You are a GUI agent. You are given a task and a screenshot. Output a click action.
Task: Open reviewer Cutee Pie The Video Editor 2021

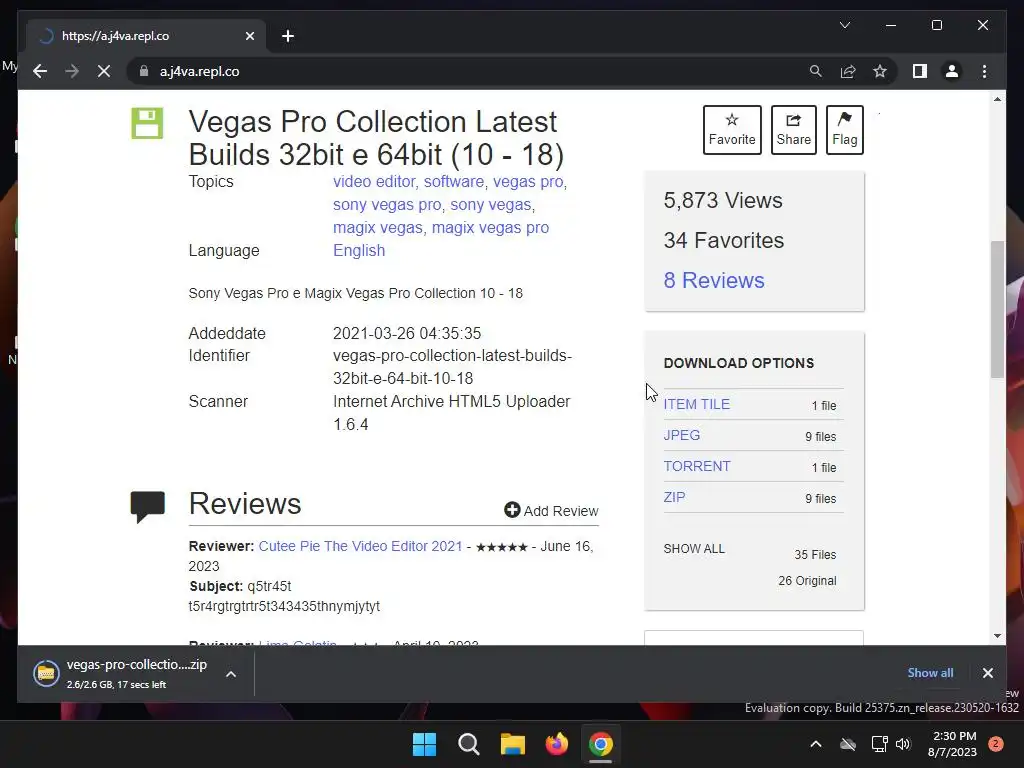click(360, 546)
